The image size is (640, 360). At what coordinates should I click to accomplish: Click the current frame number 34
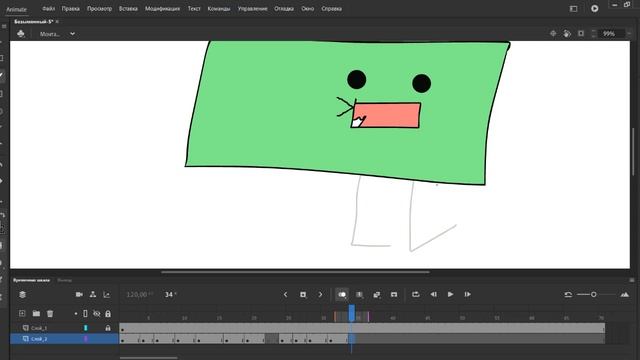[169, 294]
